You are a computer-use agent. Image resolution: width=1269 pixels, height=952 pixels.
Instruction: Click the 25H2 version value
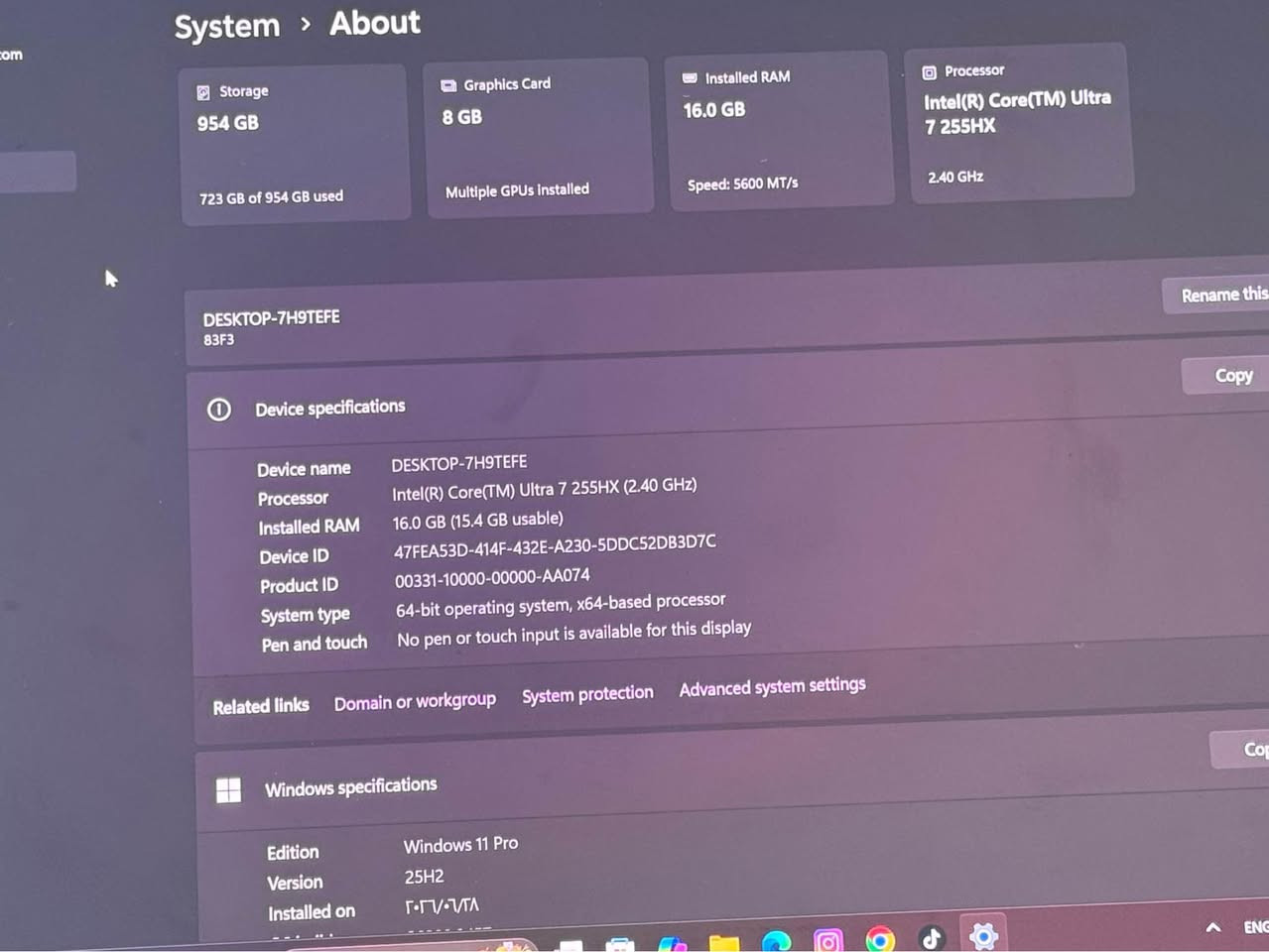pyautogui.click(x=424, y=877)
